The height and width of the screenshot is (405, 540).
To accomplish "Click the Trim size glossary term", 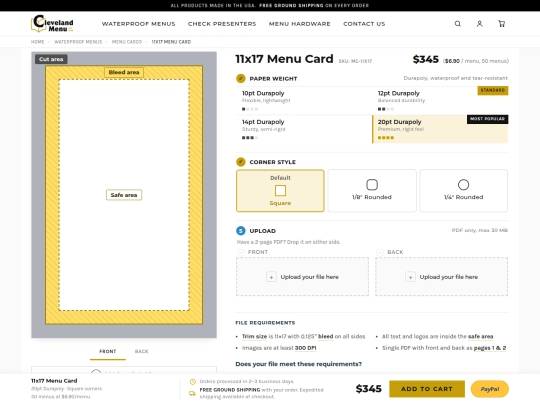I will point(255,336).
